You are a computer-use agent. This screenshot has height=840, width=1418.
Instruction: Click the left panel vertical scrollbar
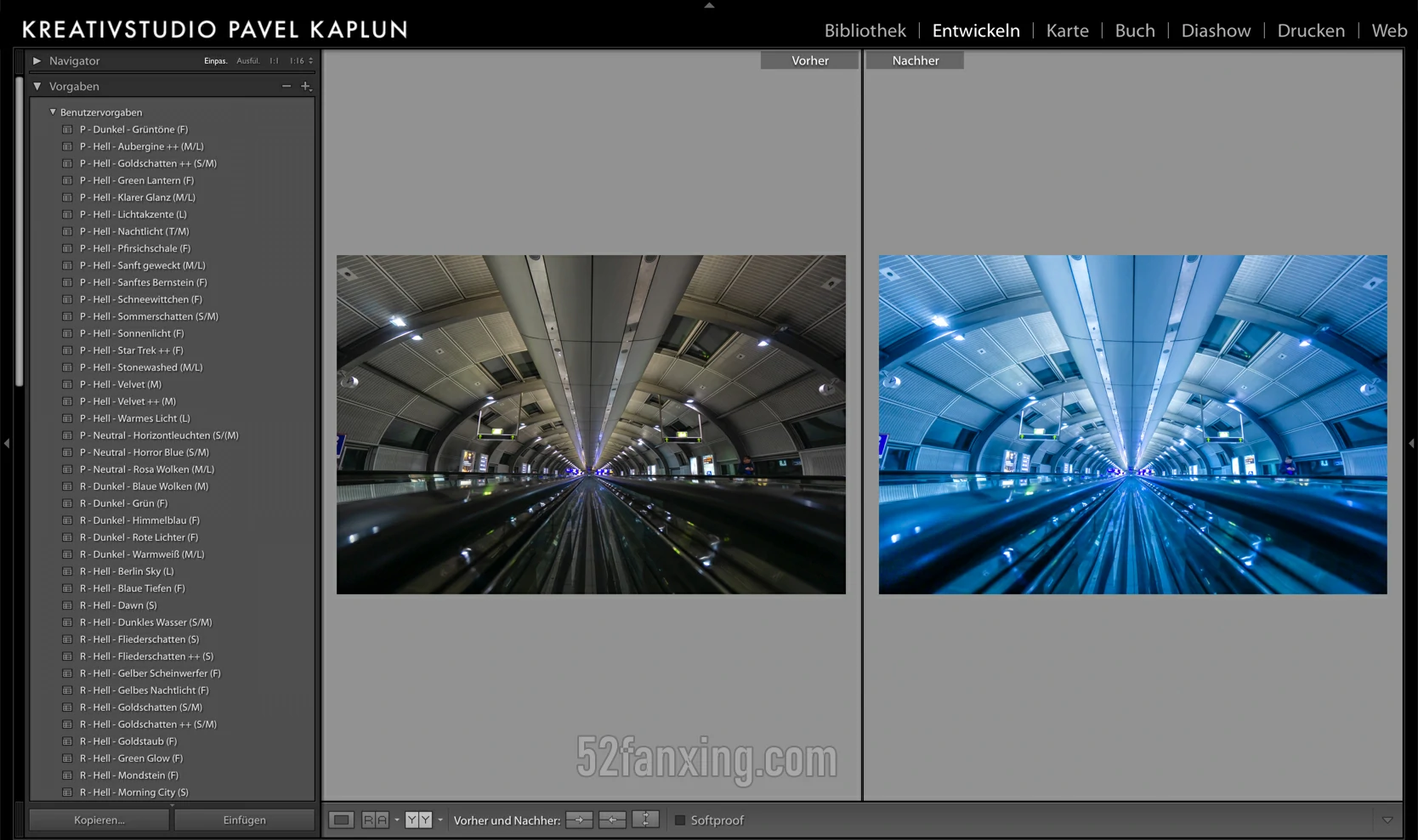pos(20,230)
